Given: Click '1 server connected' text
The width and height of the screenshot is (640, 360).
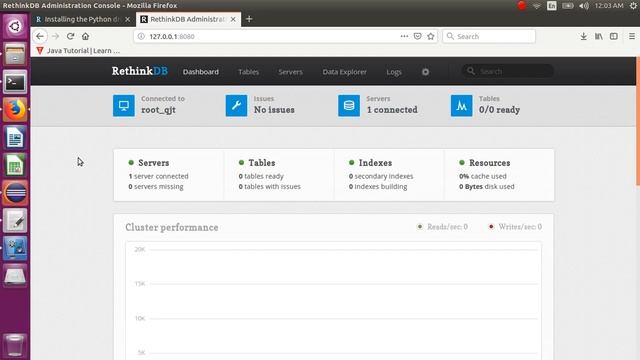Looking at the screenshot, I should point(158,176).
